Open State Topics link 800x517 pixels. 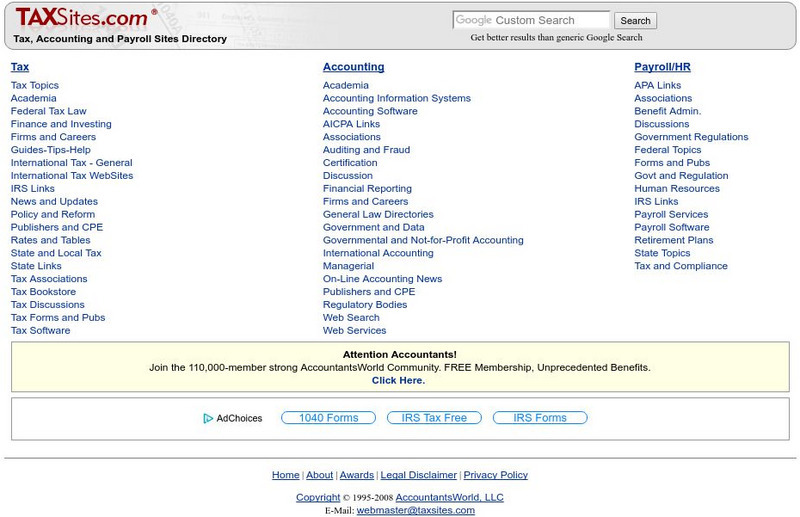[662, 253]
